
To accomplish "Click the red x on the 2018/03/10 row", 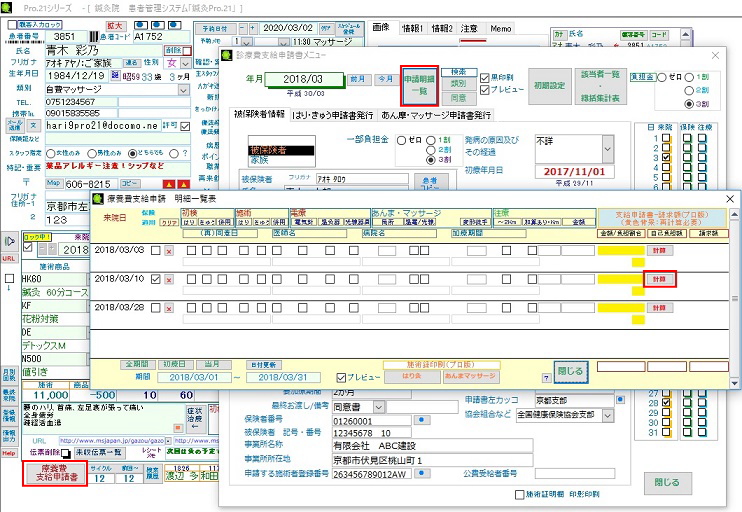I will pyautogui.click(x=169, y=280).
